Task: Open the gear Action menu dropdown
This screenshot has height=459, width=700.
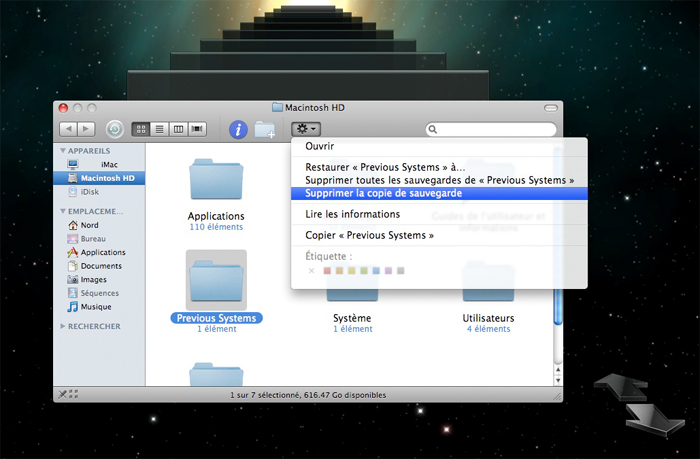Action: [x=306, y=129]
